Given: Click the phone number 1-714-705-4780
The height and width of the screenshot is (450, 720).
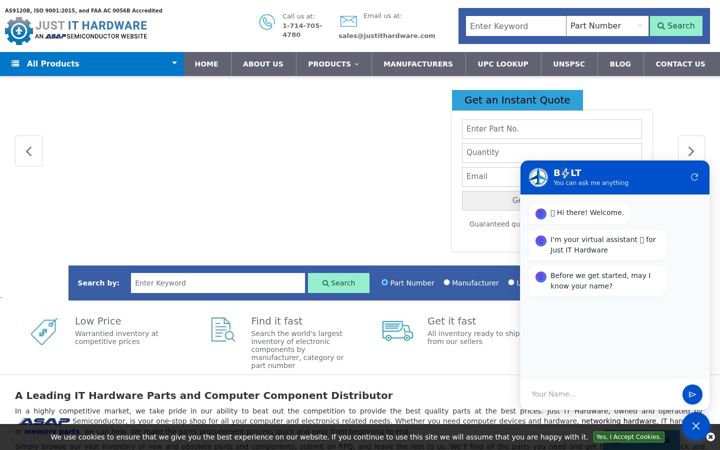Looking at the screenshot, I should point(302,30).
